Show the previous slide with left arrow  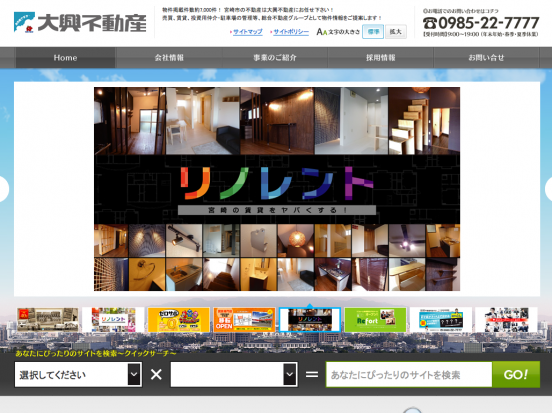tap(4, 189)
